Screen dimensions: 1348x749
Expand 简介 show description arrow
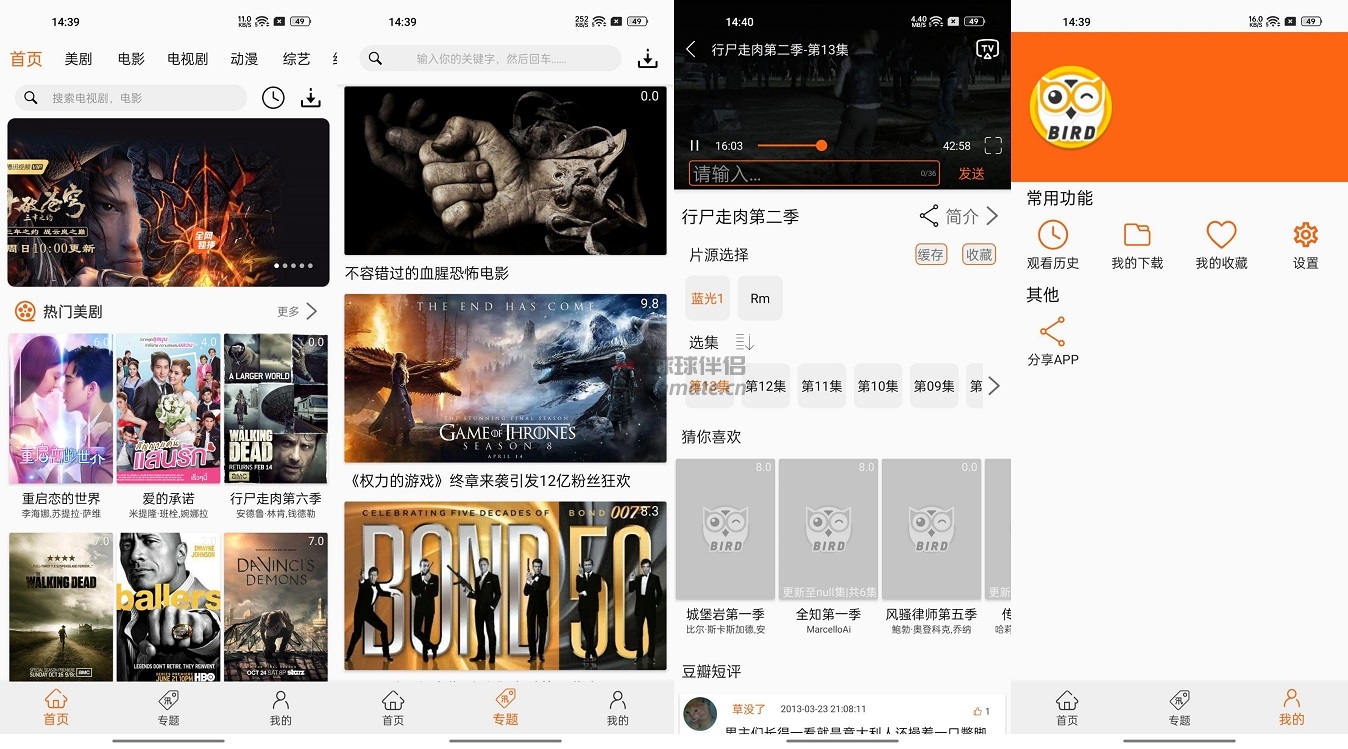[992, 216]
